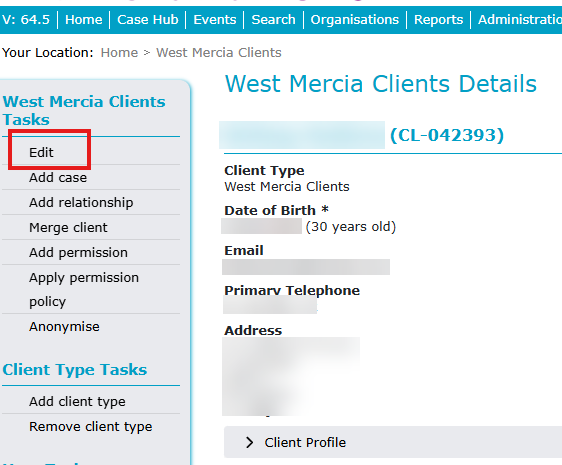The image size is (562, 465).
Task: Open Search in navigation bar
Action: pyautogui.click(x=273, y=19)
